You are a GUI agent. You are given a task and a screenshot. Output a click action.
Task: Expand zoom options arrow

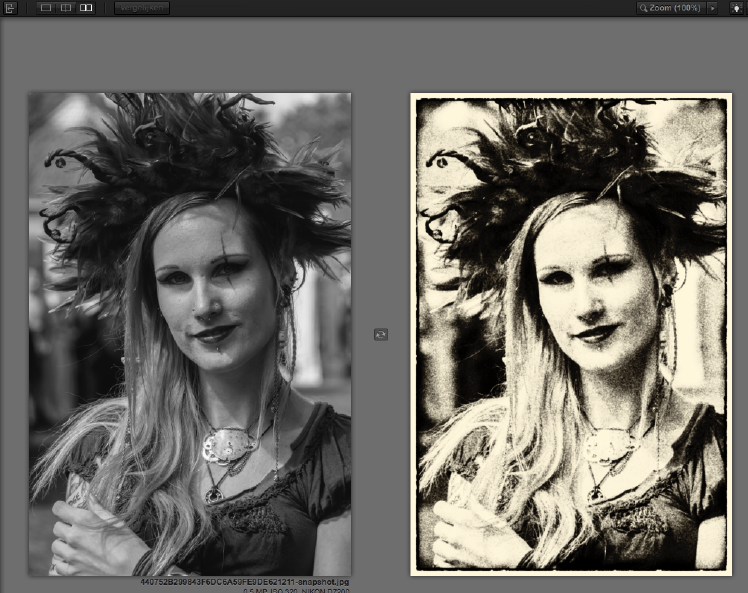[713, 8]
